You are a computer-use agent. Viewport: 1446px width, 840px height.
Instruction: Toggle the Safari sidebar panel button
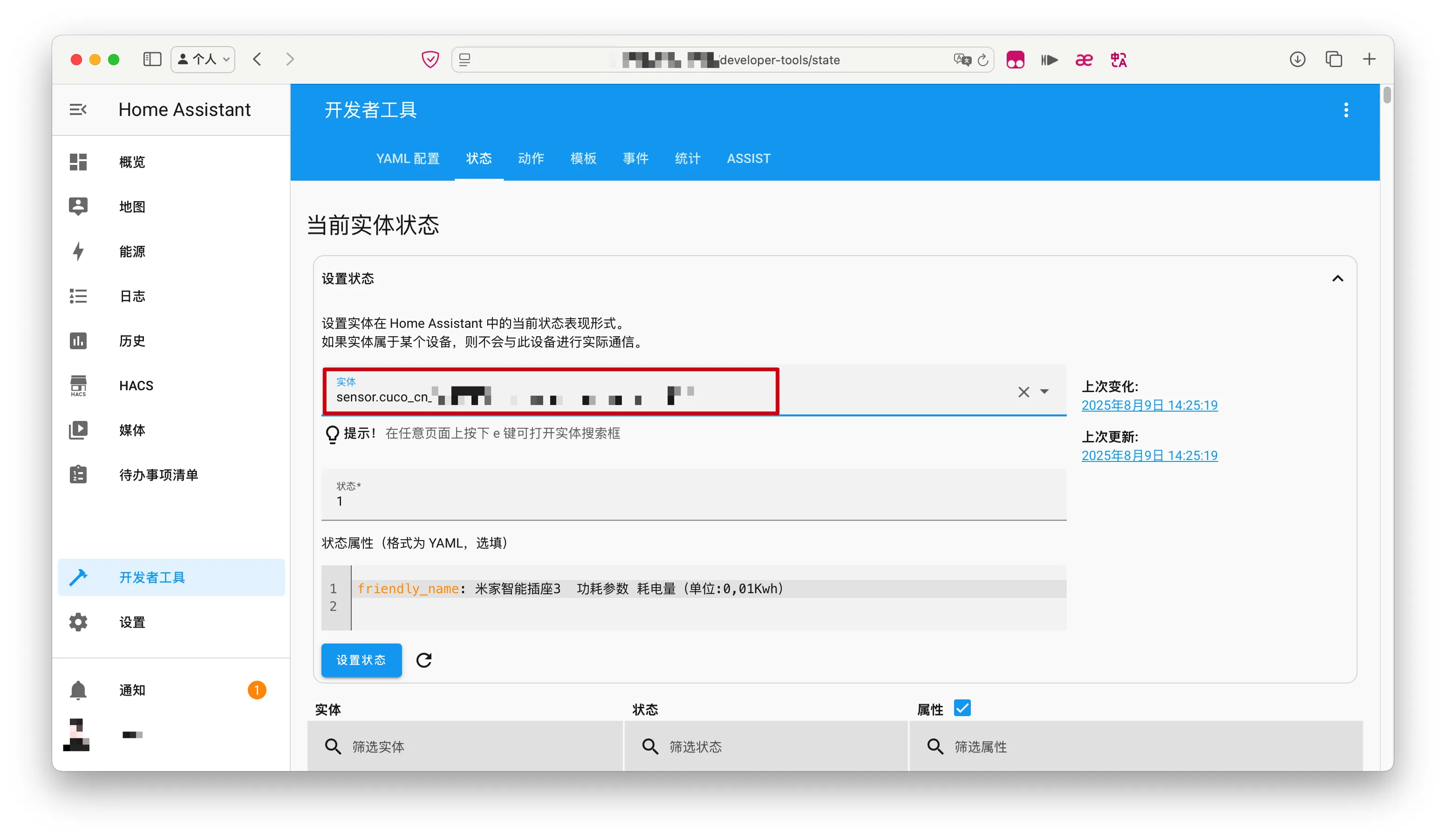tap(152, 60)
